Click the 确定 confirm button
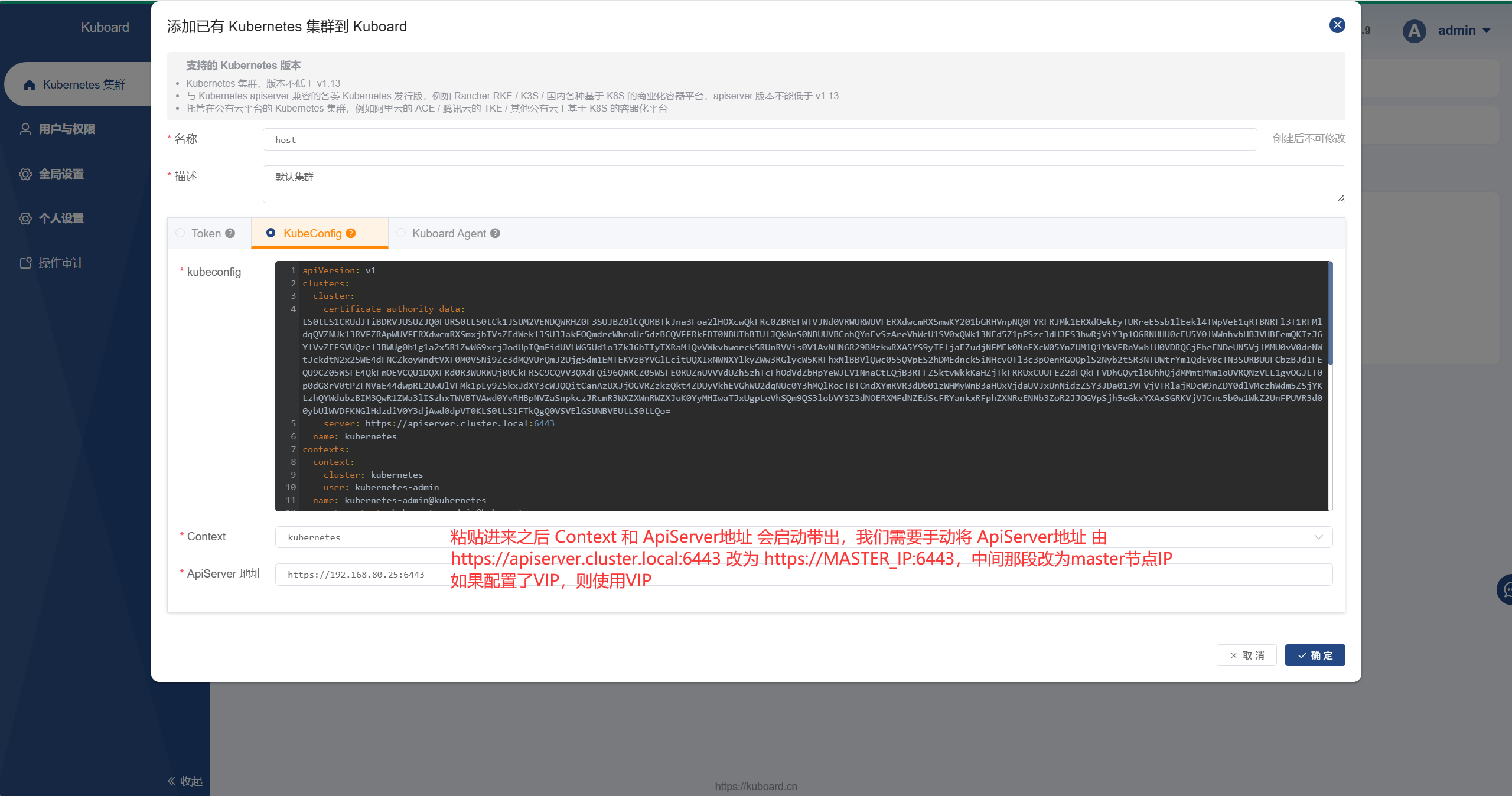 click(1315, 655)
